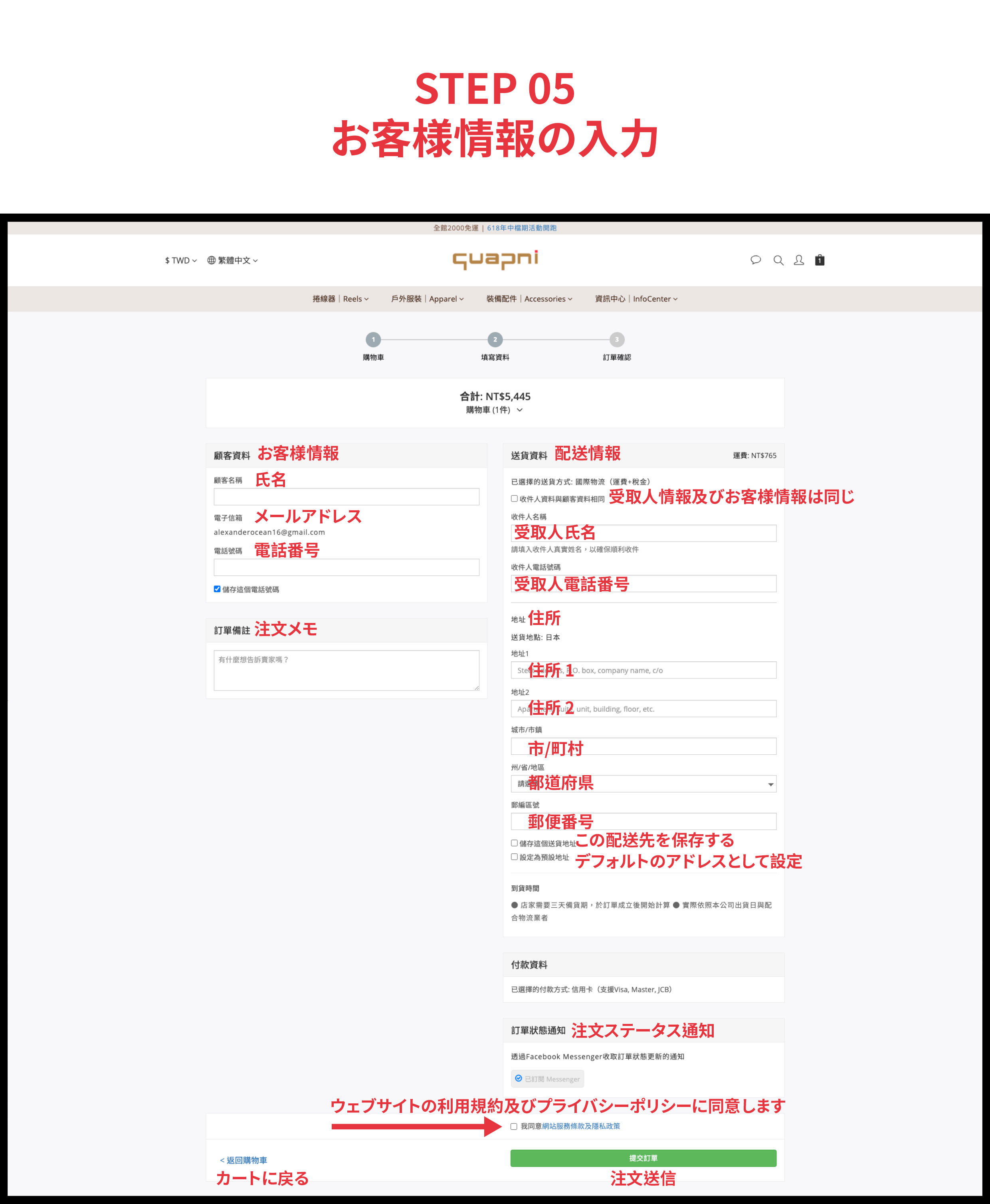The width and height of the screenshot is (990, 1204).
Task: Click step 1 購物車 circle
Action: 373,339
